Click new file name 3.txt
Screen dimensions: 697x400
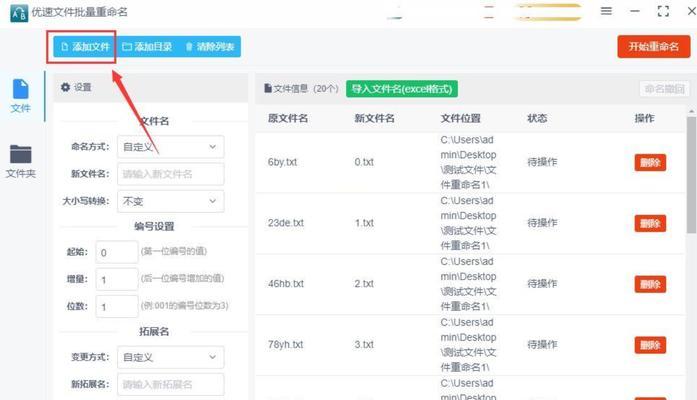[364, 345]
